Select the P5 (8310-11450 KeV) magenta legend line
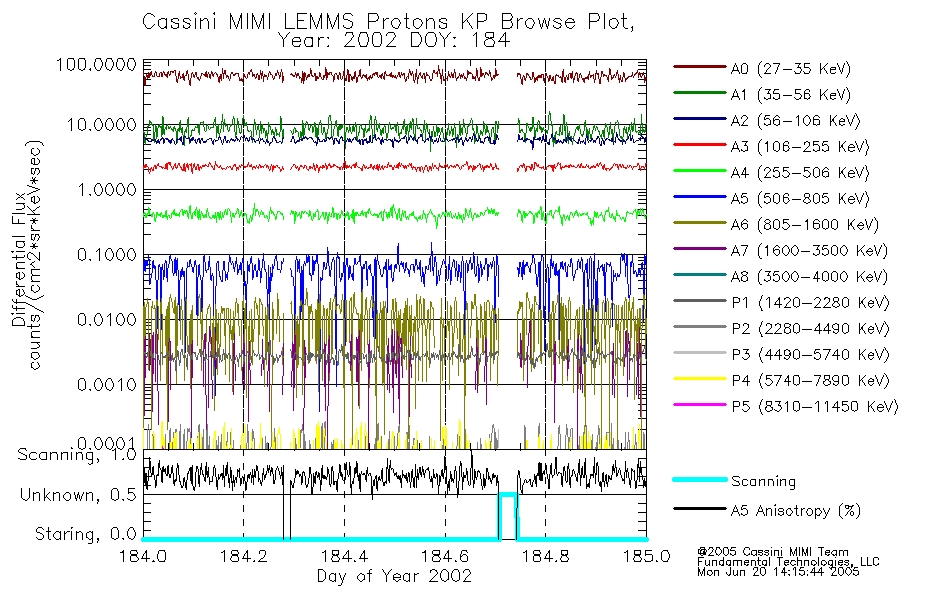The height and width of the screenshot is (600, 950). click(x=700, y=404)
